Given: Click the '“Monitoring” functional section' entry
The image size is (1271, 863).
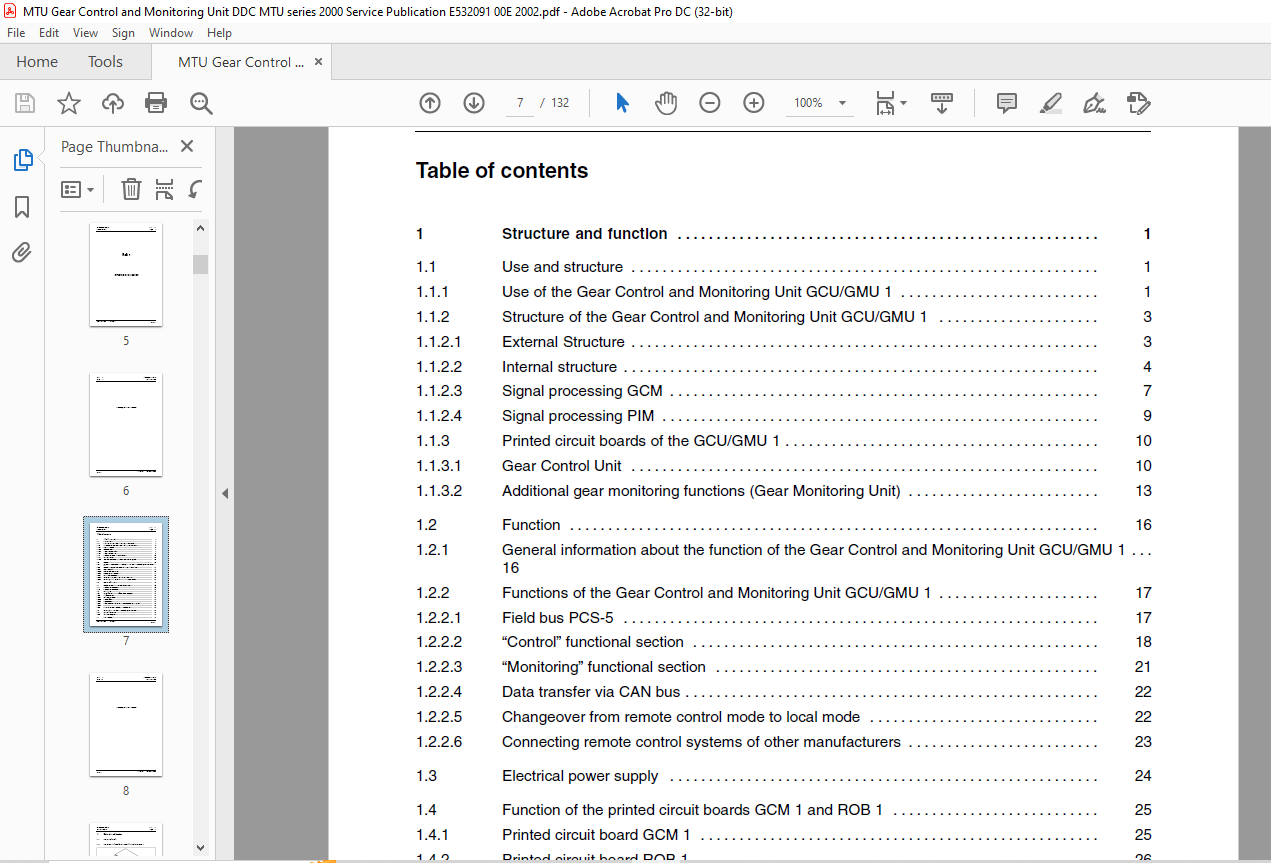Looking at the screenshot, I should point(604,667).
